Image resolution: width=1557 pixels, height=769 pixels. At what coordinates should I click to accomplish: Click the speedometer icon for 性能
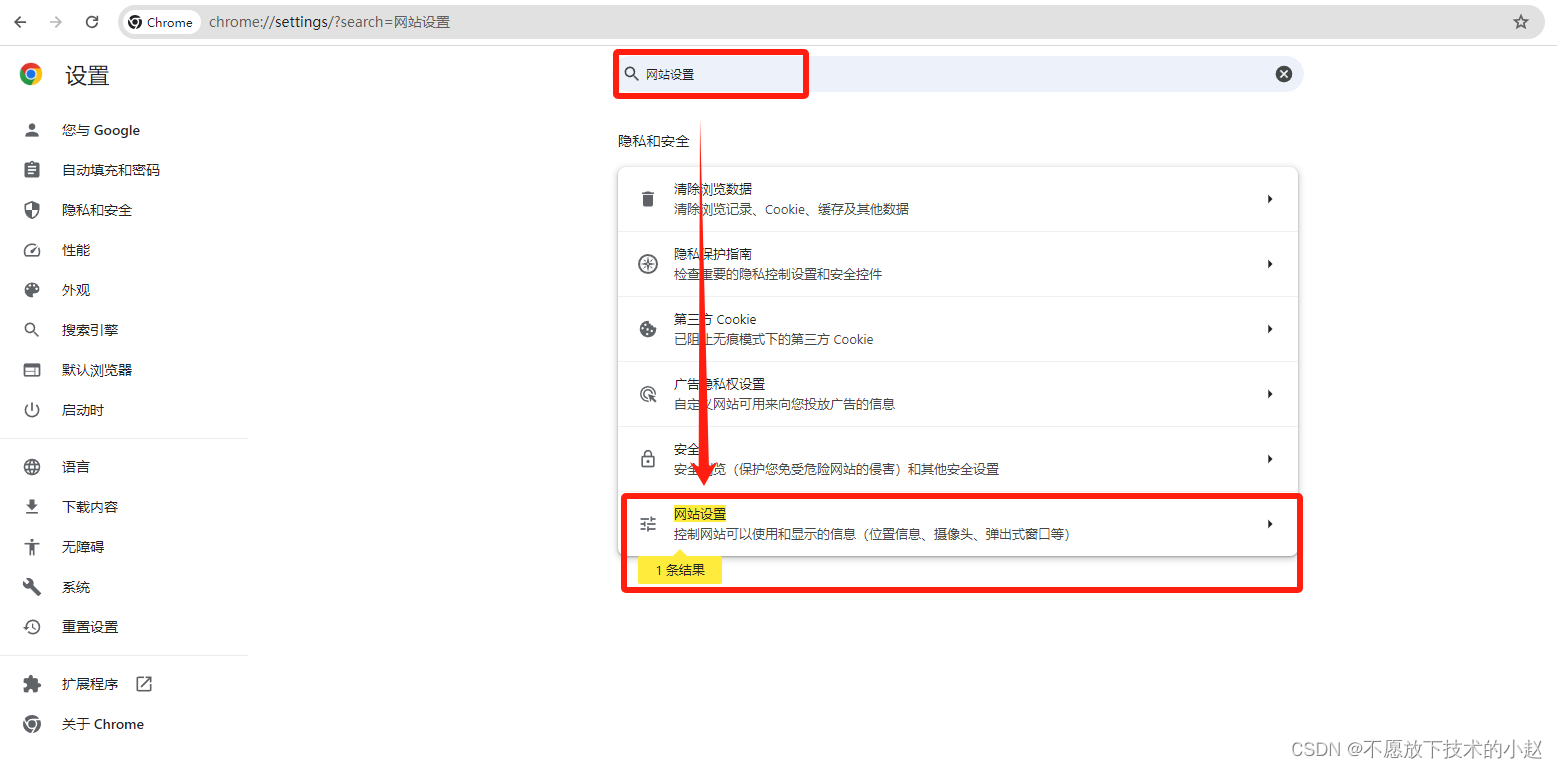32,250
